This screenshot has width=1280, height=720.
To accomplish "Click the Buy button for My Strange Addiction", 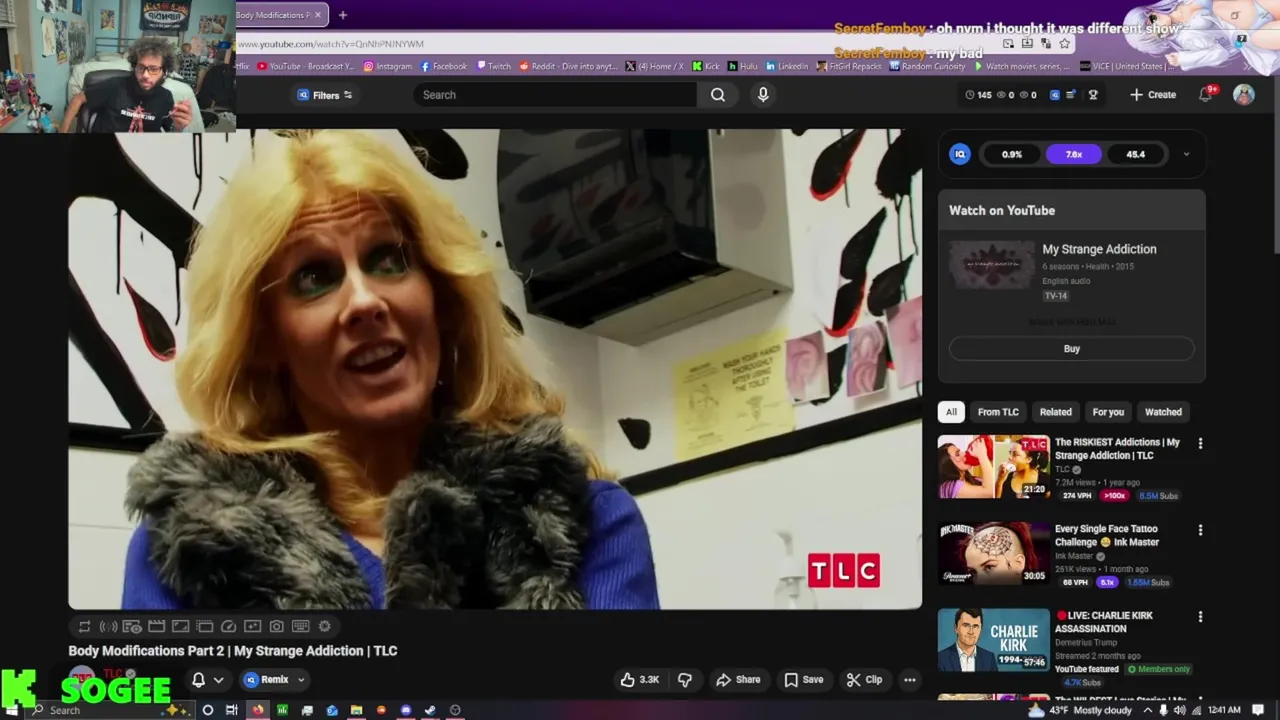I will (1071, 349).
